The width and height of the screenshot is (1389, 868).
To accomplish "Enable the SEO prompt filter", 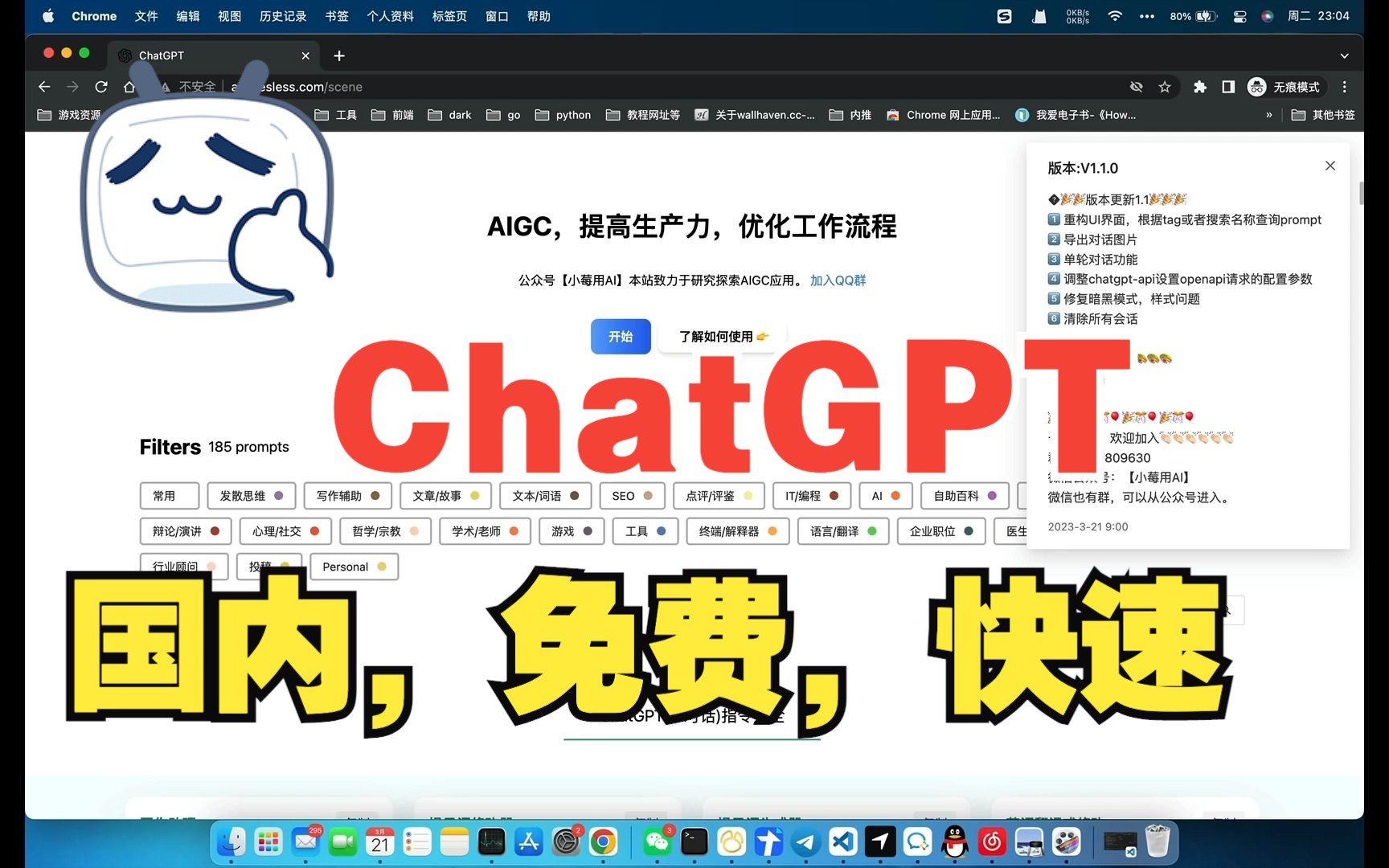I will click(x=631, y=496).
